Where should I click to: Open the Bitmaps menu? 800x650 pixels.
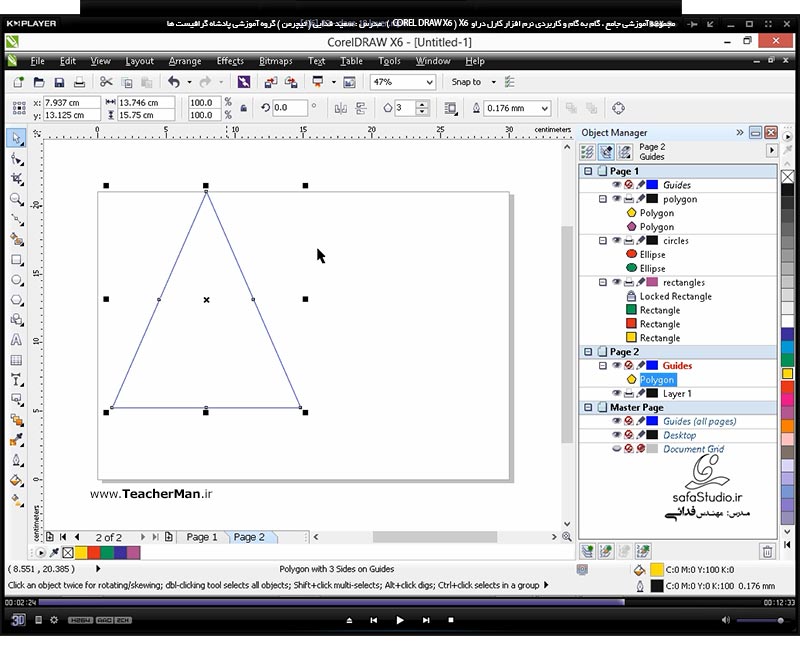tap(276, 61)
